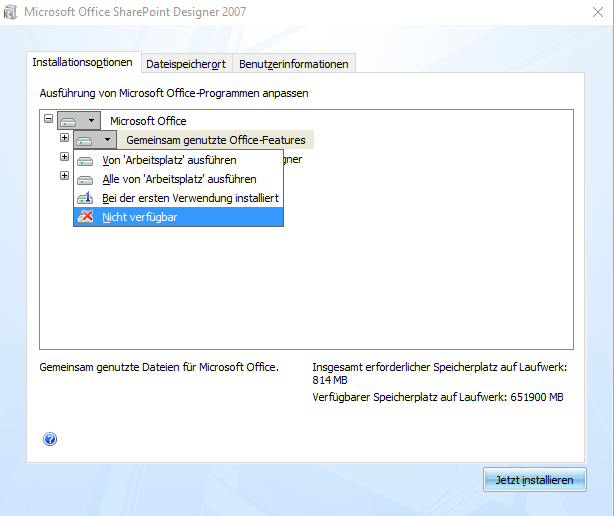The image size is (614, 516).
Task: Open Microsoft Office install-state dropdown
Action: [x=79, y=121]
